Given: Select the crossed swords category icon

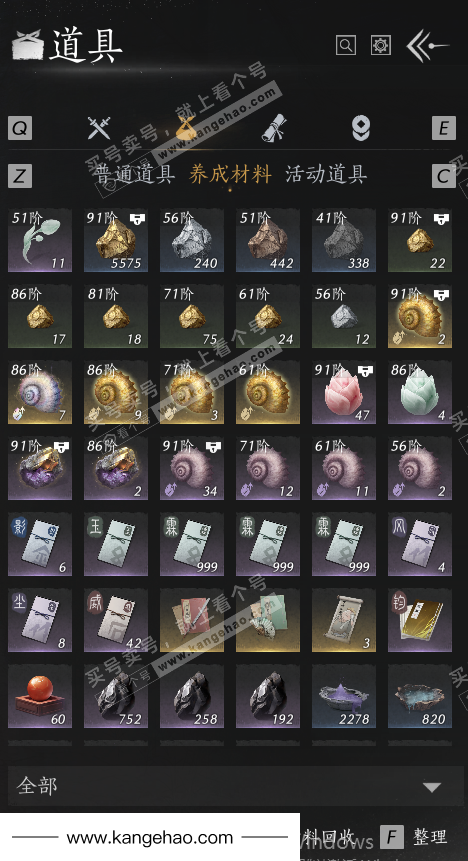Looking at the screenshot, I should (x=99, y=128).
